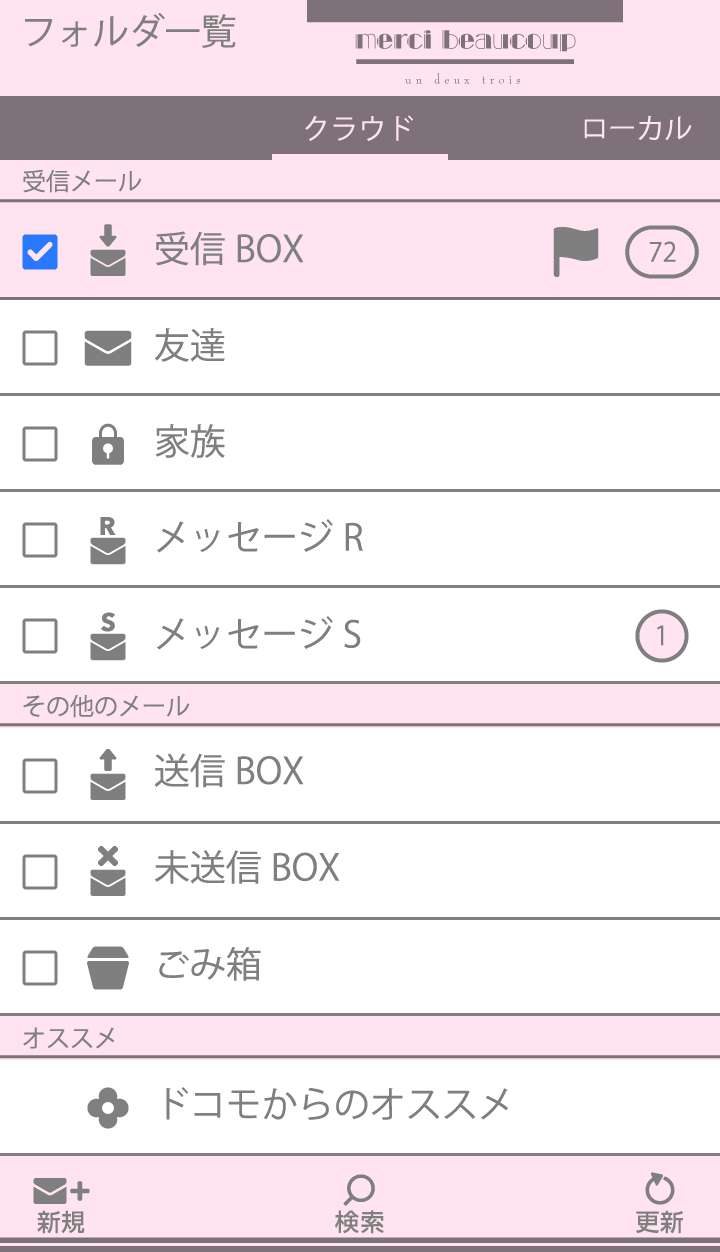Viewport: 720px width, 1252px height.
Task: Click the flag icon on 受信BOX
Action: click(576, 251)
